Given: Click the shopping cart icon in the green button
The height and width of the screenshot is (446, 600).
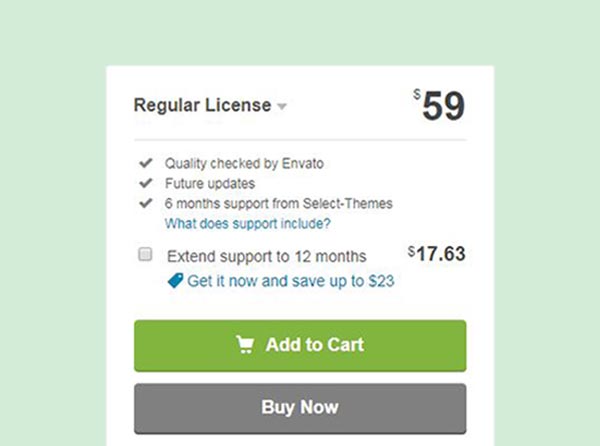Looking at the screenshot, I should [x=245, y=345].
